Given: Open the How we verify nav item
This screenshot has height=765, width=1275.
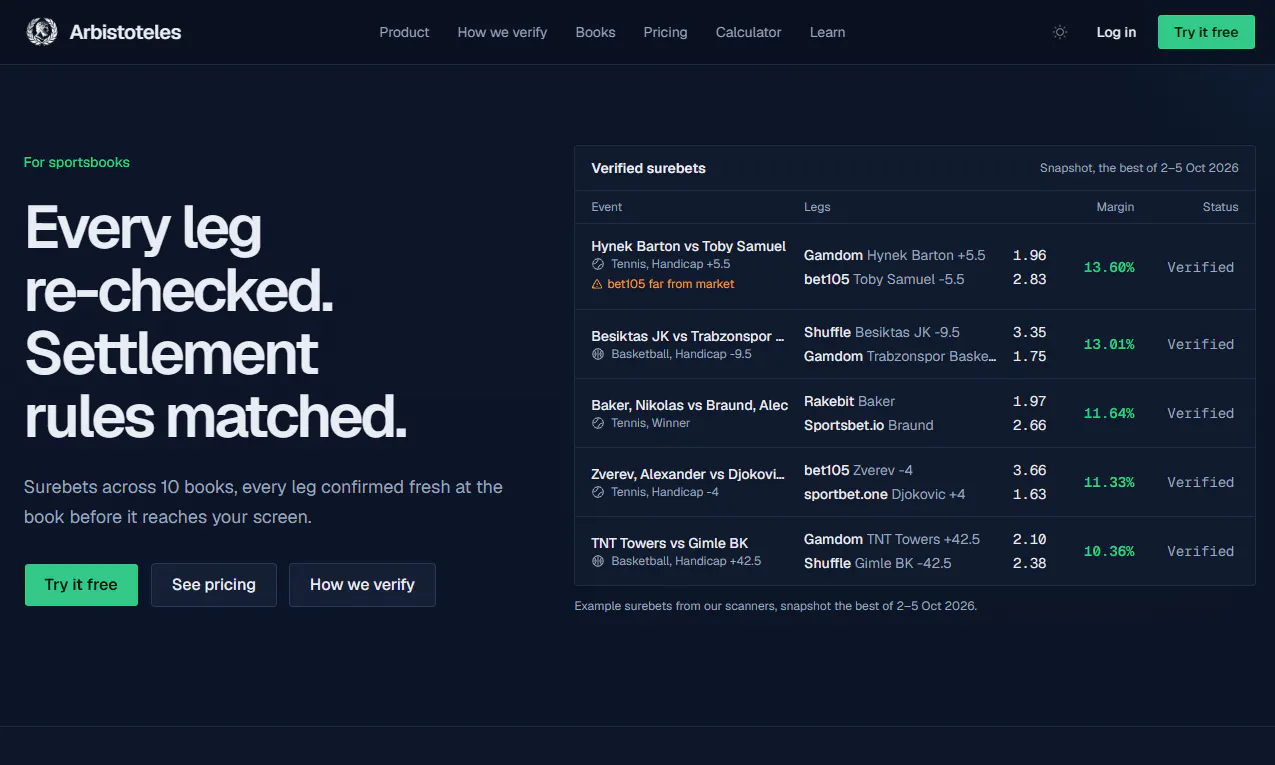Looking at the screenshot, I should pos(502,32).
